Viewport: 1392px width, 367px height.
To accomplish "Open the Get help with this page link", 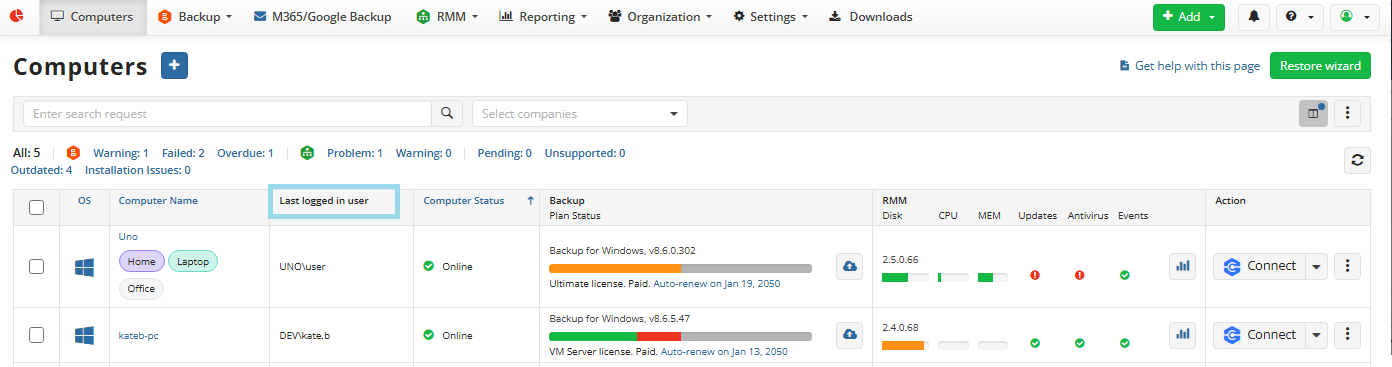I will [1189, 66].
